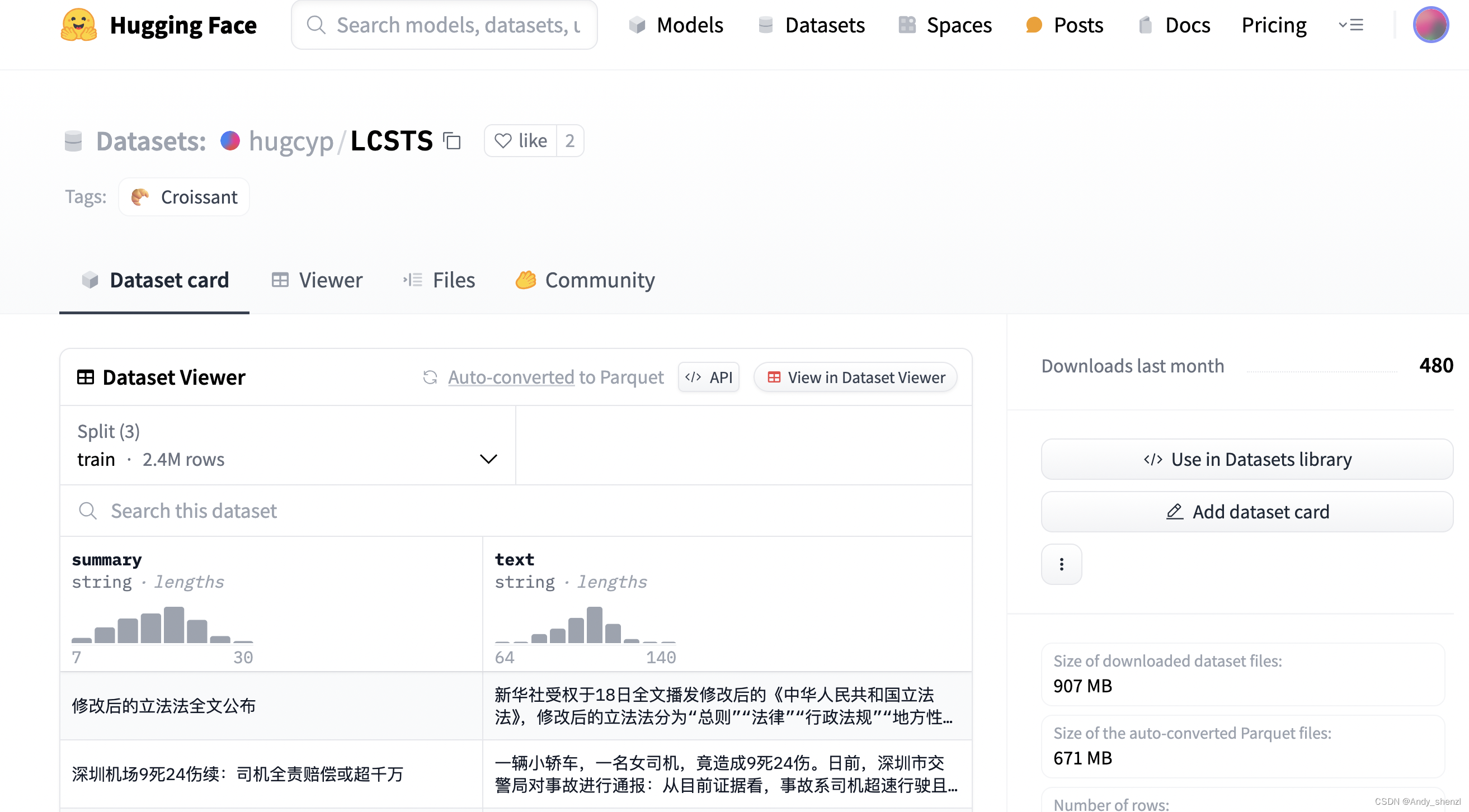The width and height of the screenshot is (1469, 812).
Task: Open the Posts navigation menu
Action: 1064,25
